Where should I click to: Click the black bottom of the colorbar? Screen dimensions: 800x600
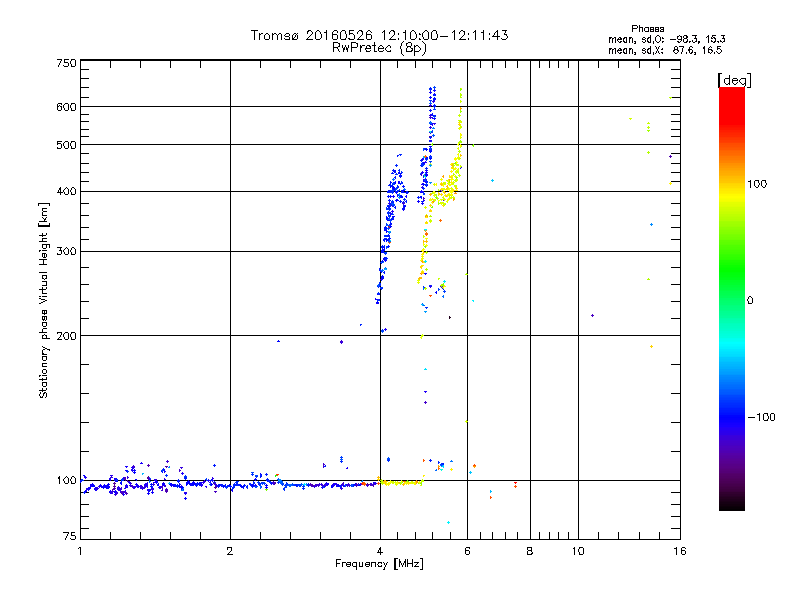point(732,505)
